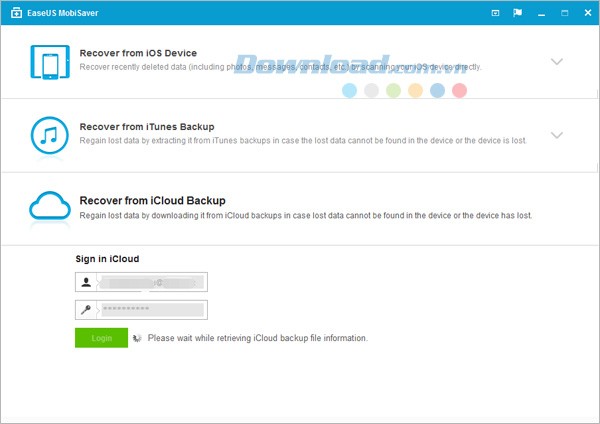Click the key icon beside the password field
Viewport: 600px width, 424px height.
(87, 310)
